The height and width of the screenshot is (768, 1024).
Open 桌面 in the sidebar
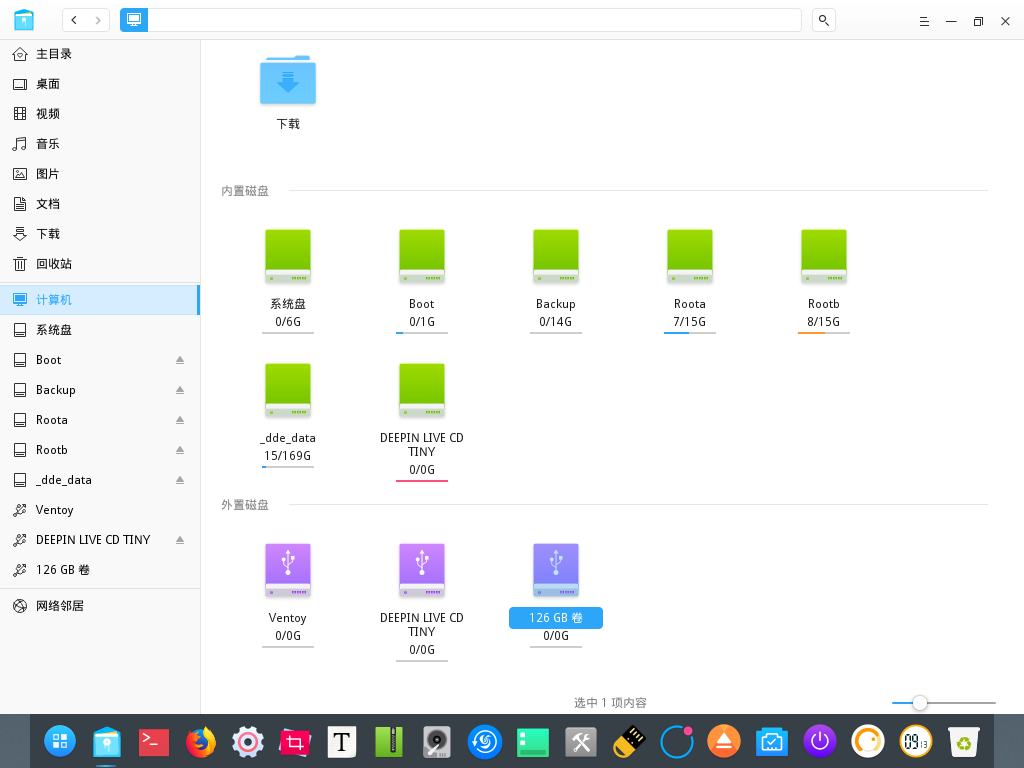point(100,84)
